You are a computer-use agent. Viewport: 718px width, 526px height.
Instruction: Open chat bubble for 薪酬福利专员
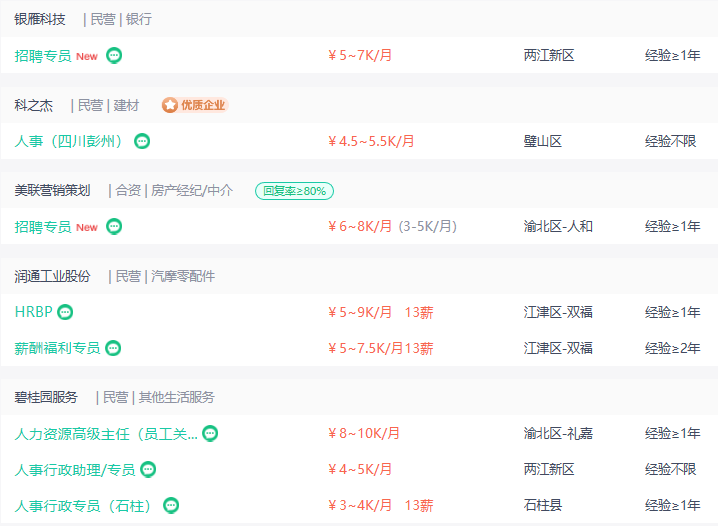[113, 348]
